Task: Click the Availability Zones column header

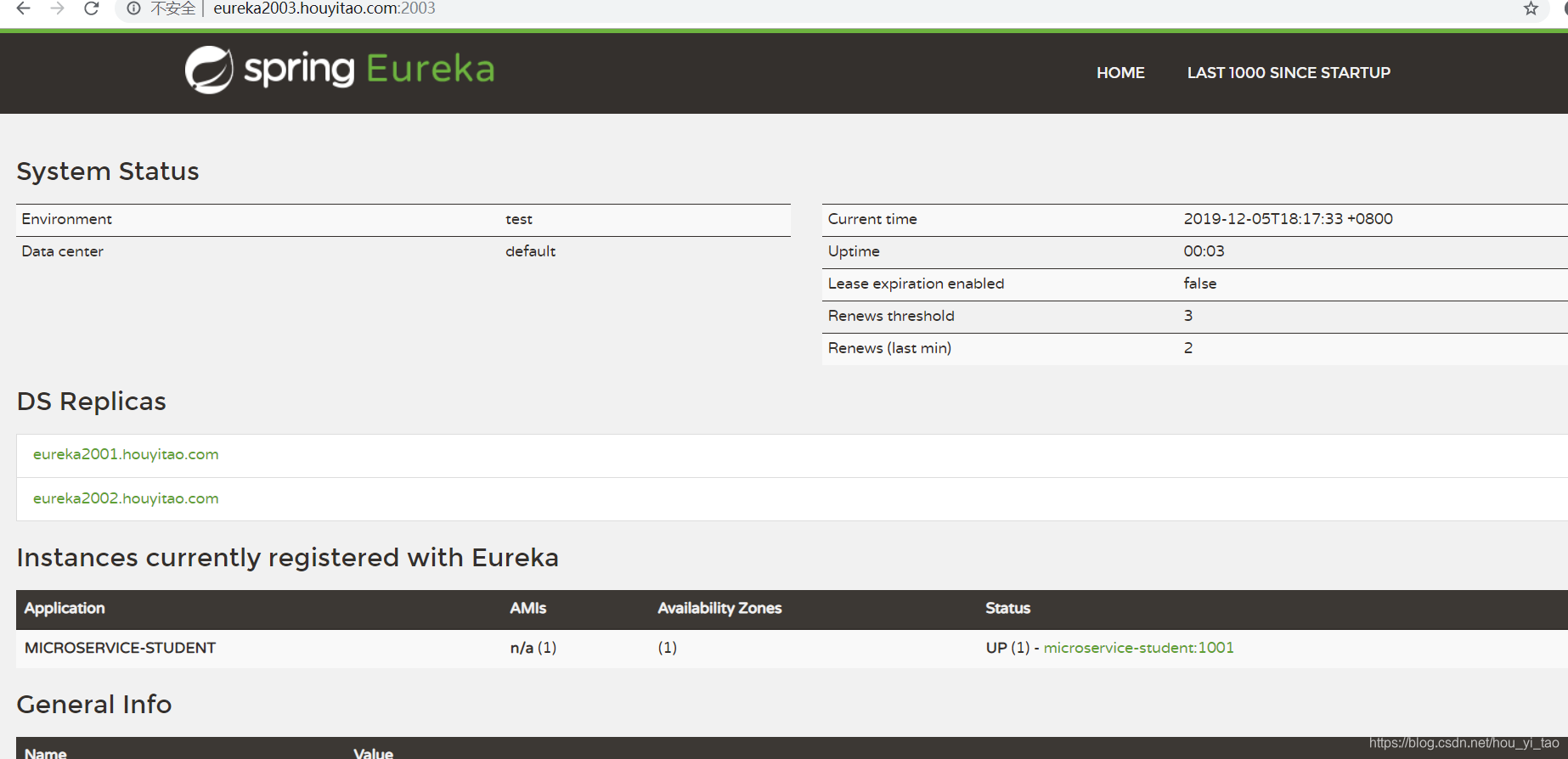Action: 719,609
